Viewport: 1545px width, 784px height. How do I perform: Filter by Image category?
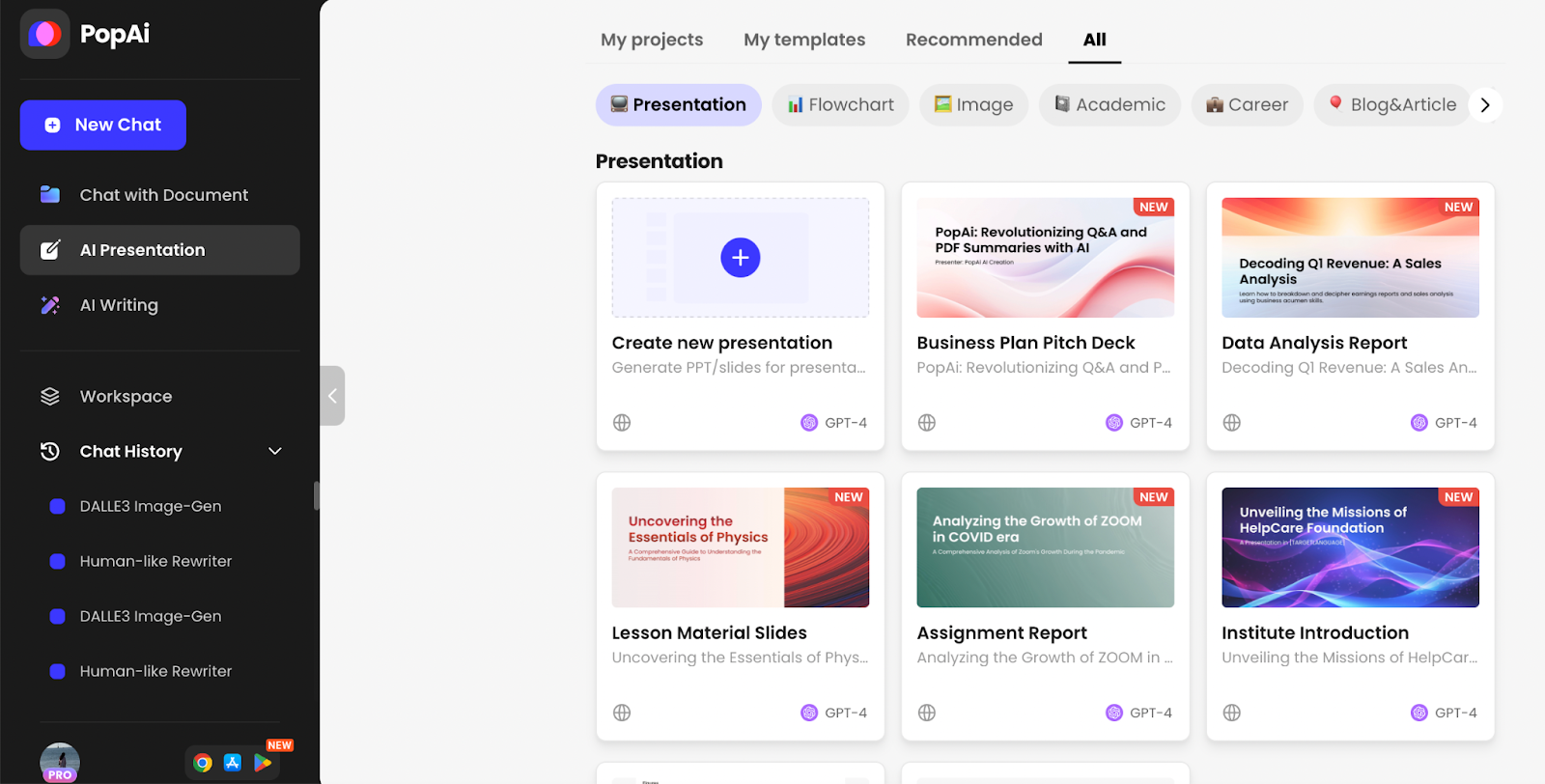pyautogui.click(x=974, y=104)
